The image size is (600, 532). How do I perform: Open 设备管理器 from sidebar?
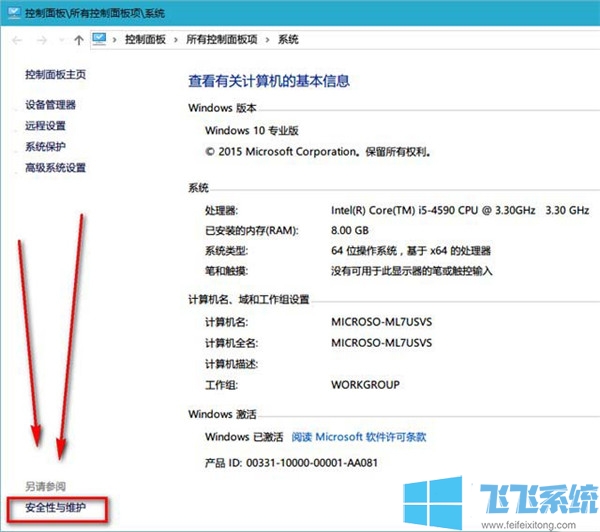click(51, 105)
